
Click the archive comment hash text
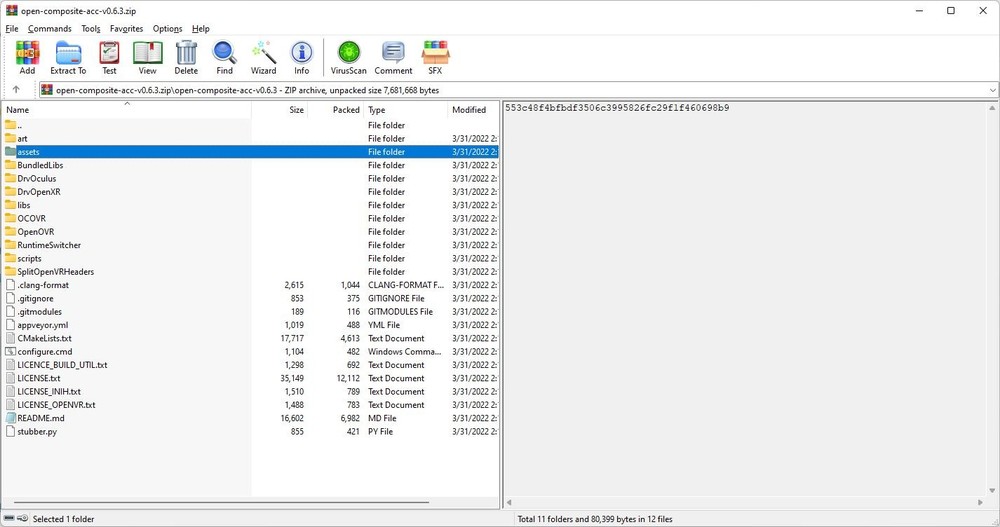pos(617,108)
